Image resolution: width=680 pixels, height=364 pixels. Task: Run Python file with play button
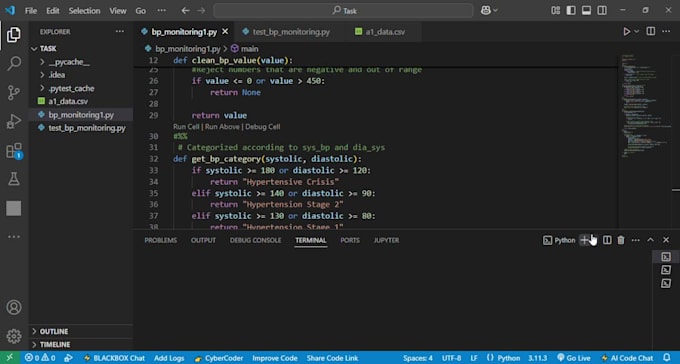click(x=627, y=31)
